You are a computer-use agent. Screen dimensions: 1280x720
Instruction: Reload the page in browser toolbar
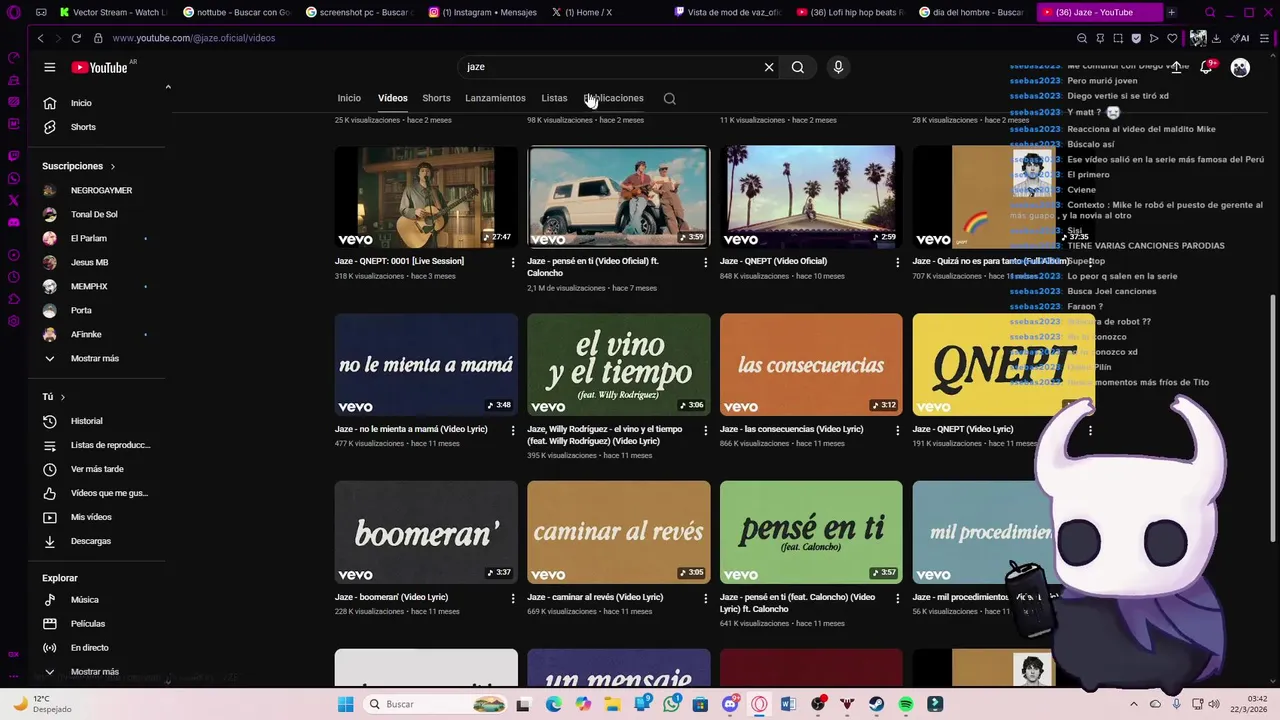76,38
